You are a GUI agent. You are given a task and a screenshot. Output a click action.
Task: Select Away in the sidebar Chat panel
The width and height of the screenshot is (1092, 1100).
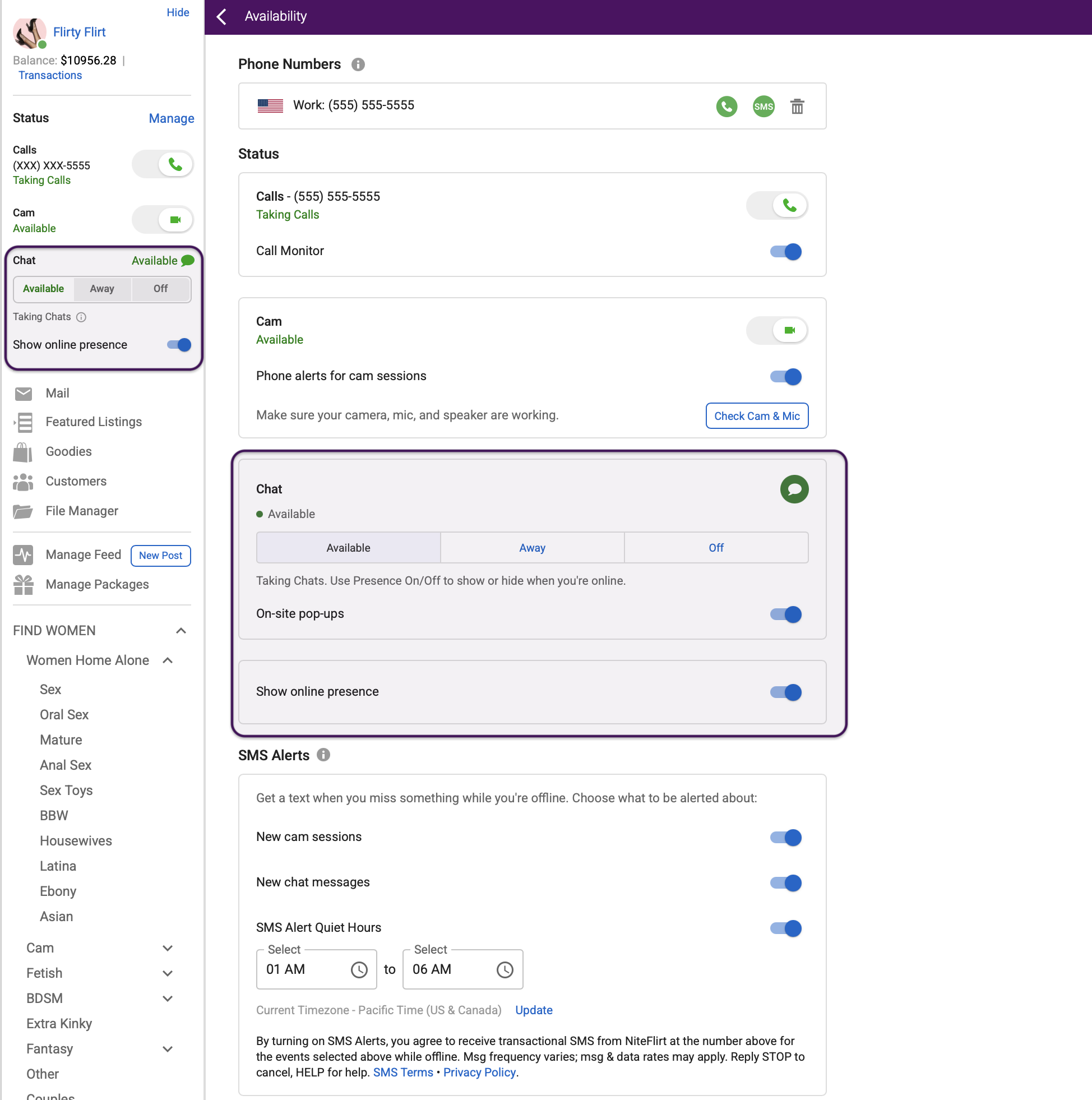click(x=103, y=289)
